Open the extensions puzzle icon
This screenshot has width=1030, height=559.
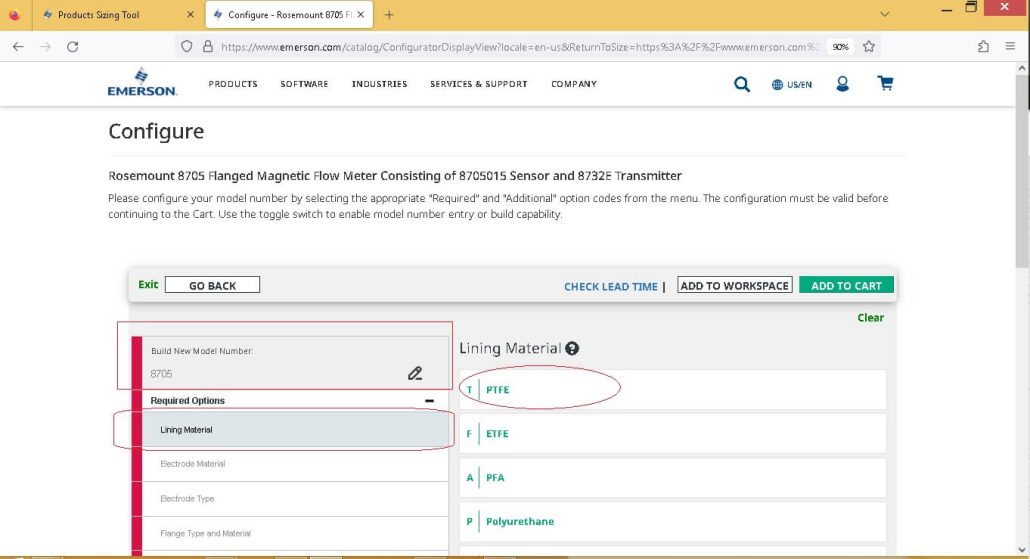[x=983, y=47]
